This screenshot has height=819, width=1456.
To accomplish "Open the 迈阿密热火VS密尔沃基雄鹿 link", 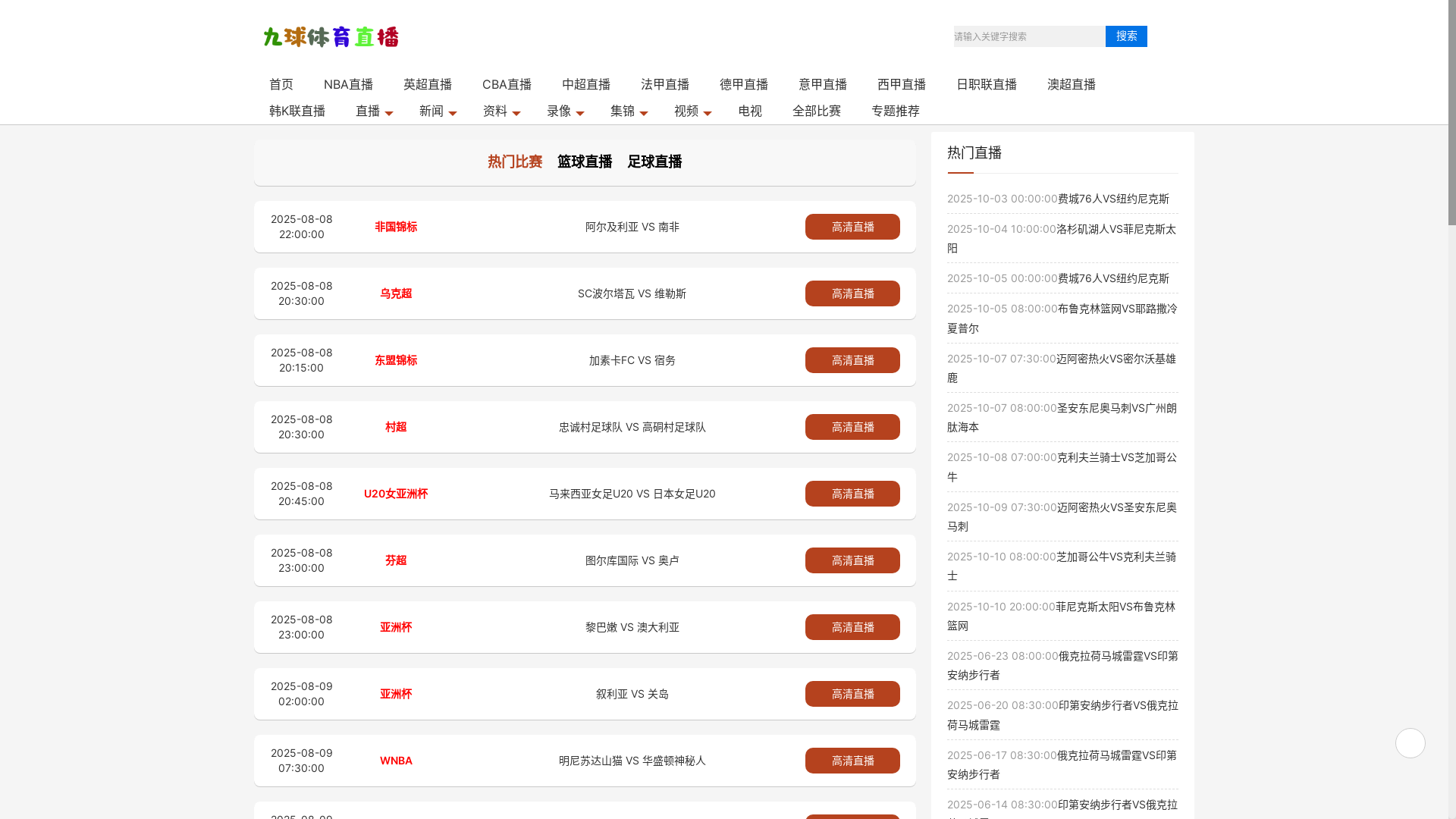I will [1062, 368].
